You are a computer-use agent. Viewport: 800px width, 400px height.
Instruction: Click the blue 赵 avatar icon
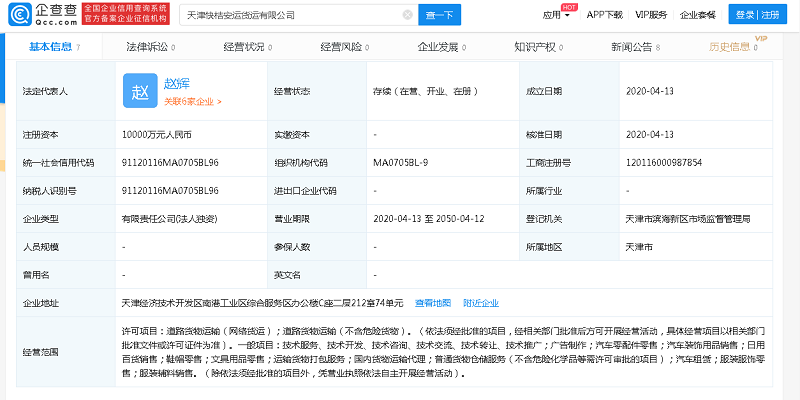139,91
